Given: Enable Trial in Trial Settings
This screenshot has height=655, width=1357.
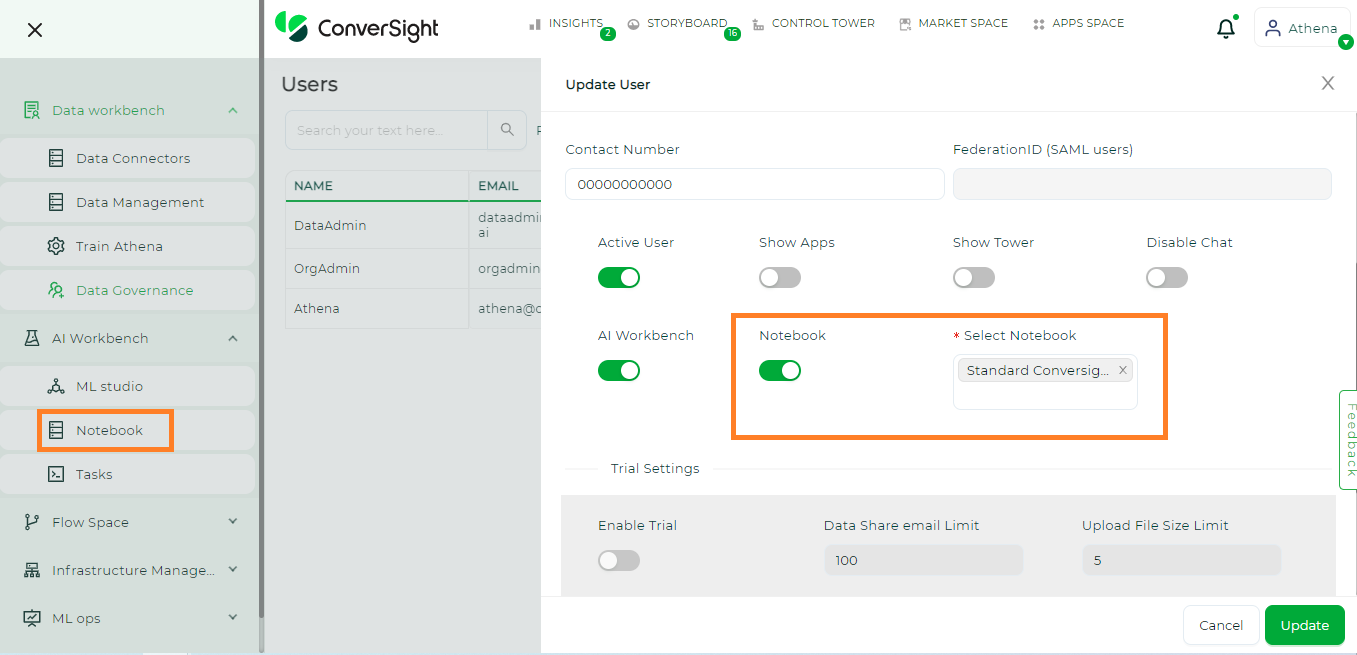Looking at the screenshot, I should click(618, 560).
